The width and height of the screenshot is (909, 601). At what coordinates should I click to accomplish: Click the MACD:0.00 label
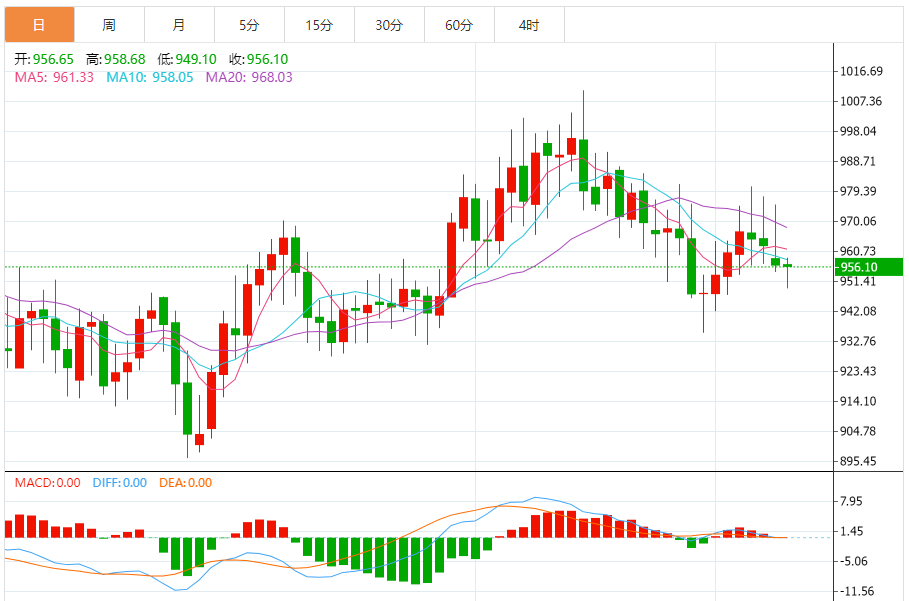(48, 483)
